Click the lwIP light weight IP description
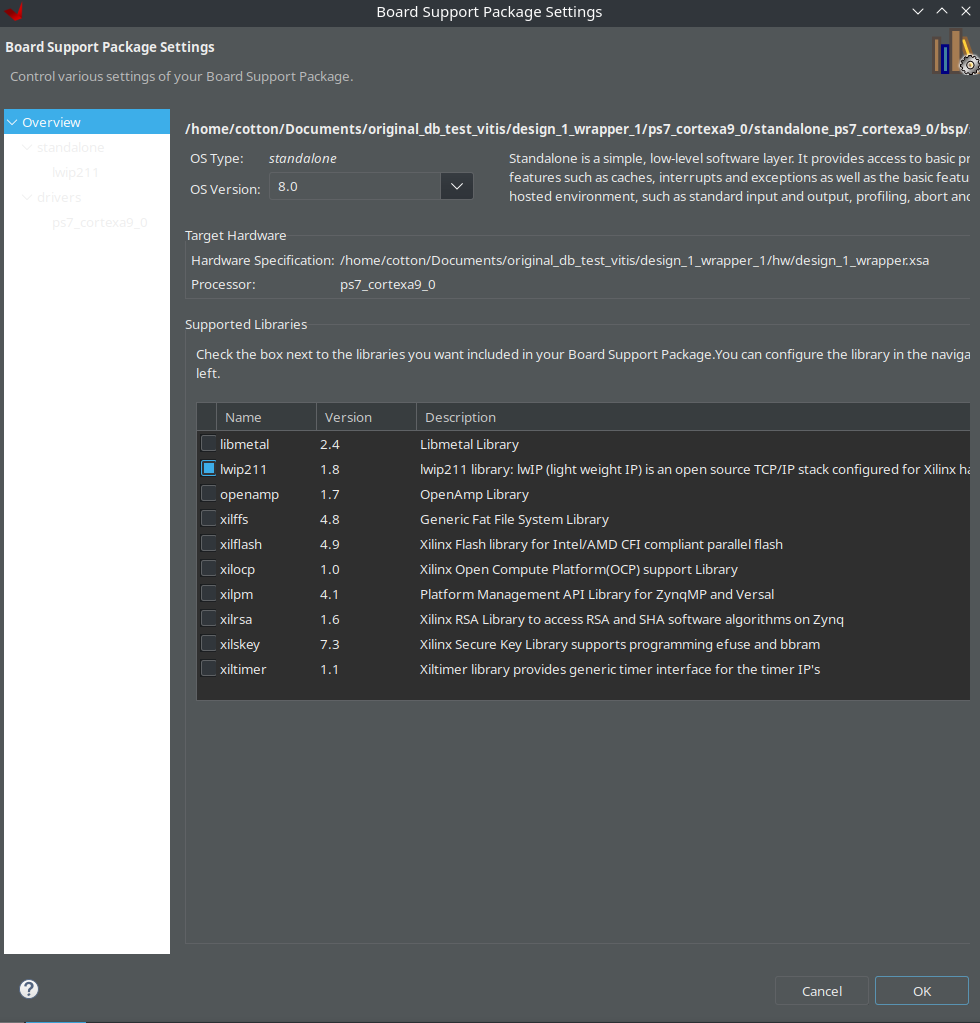 point(695,469)
